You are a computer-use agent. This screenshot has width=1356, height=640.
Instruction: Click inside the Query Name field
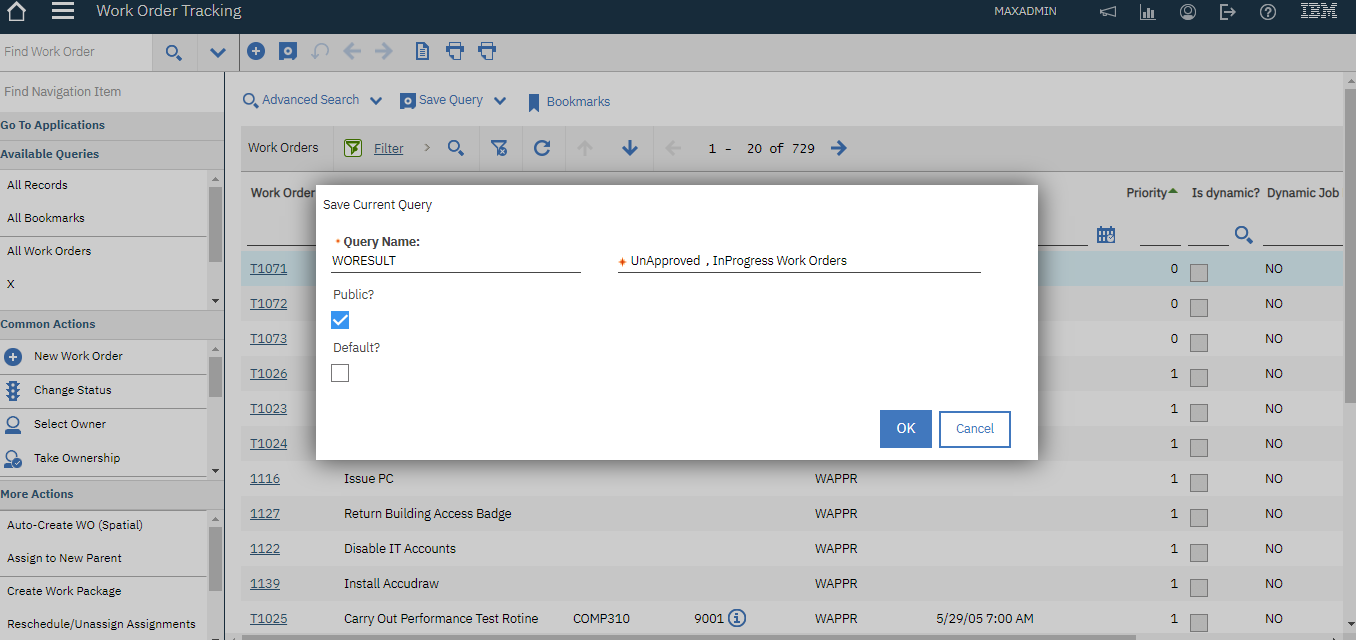[455, 260]
